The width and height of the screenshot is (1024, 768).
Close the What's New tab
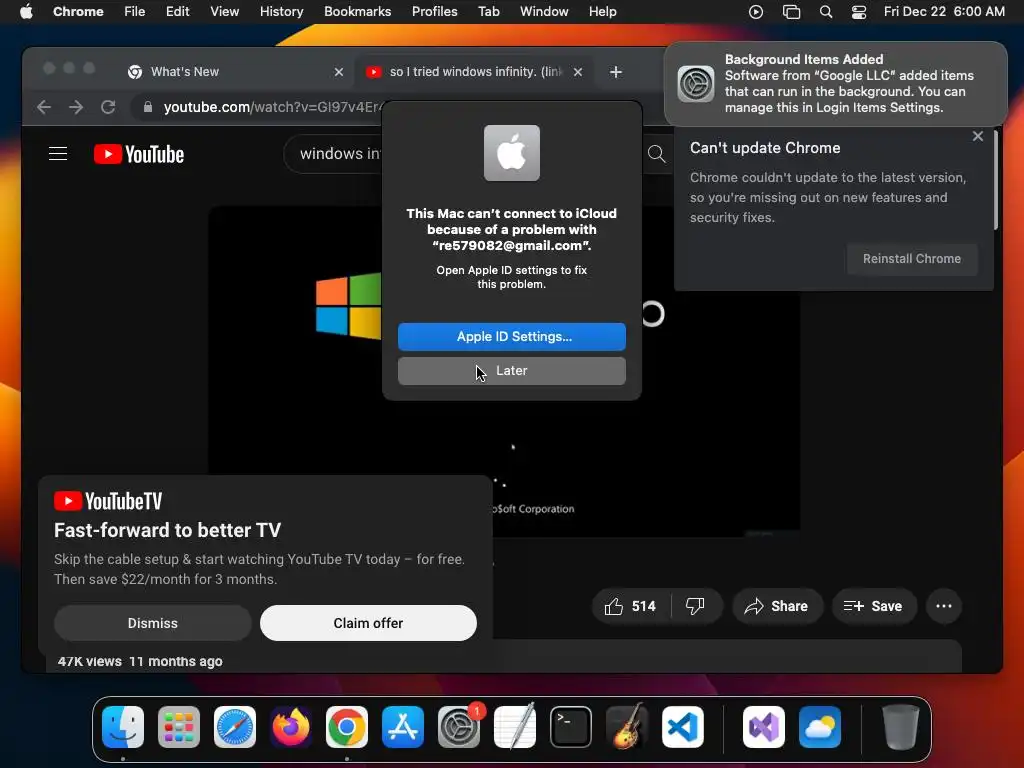point(339,72)
